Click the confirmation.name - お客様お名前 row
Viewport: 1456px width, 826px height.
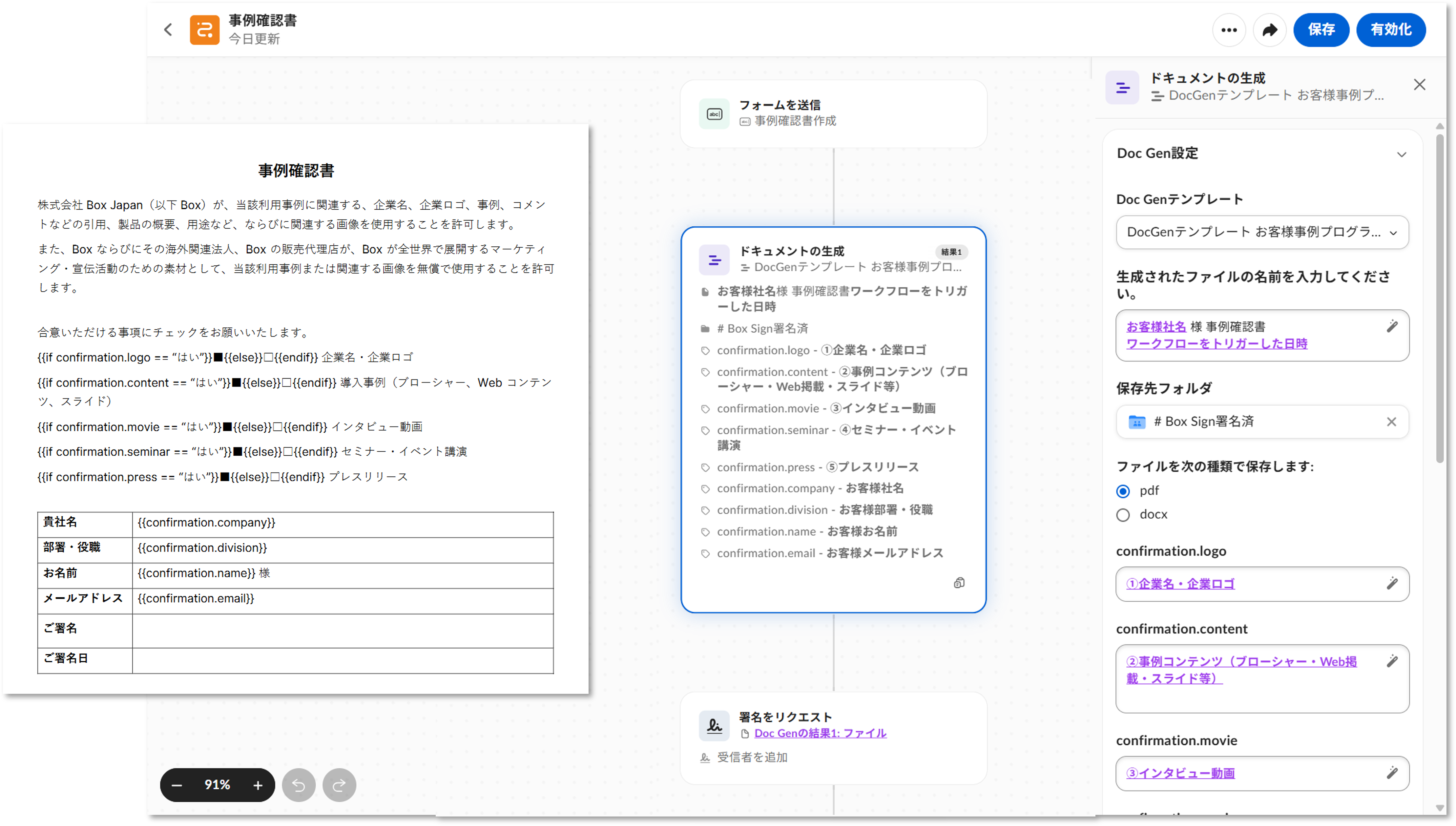click(806, 531)
